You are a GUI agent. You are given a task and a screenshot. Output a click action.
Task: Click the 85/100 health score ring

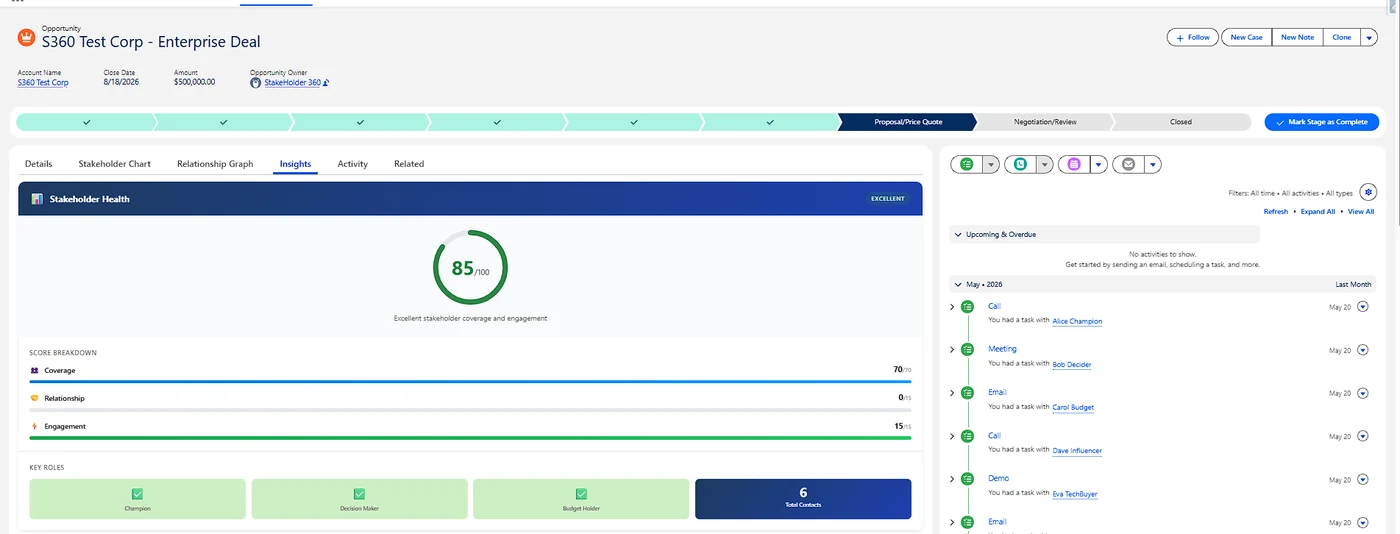470,268
